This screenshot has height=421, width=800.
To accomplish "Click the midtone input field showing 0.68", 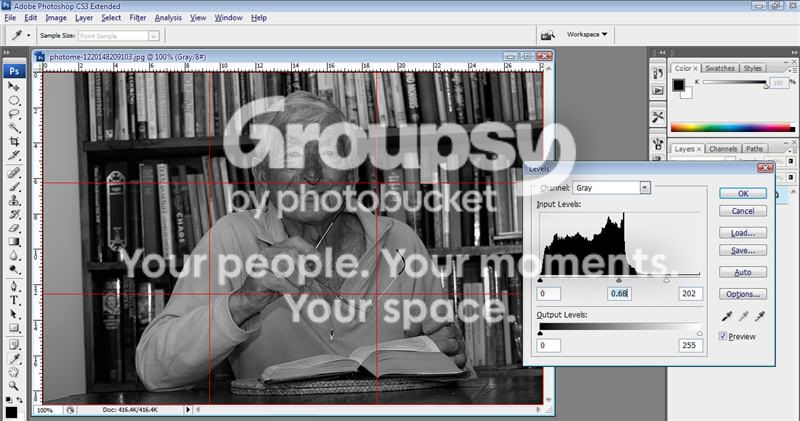I will coord(619,293).
